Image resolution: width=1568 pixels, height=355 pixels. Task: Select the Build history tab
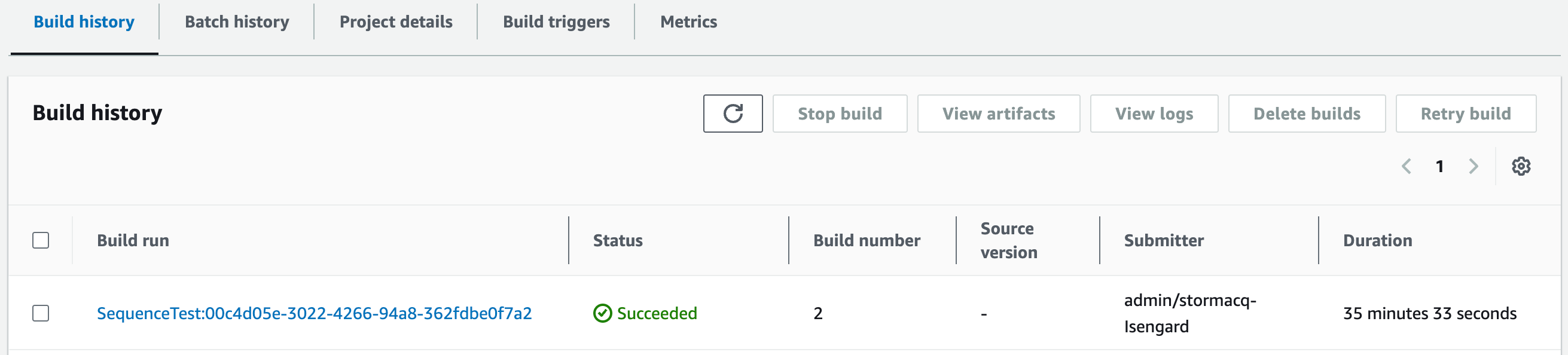pos(84,22)
